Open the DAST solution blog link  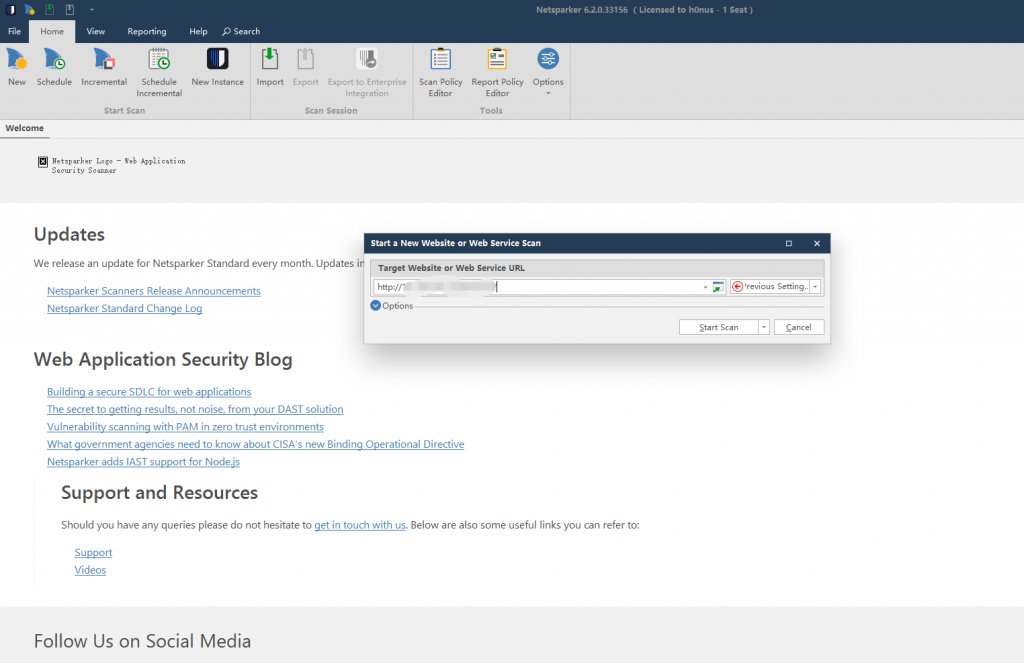195,409
